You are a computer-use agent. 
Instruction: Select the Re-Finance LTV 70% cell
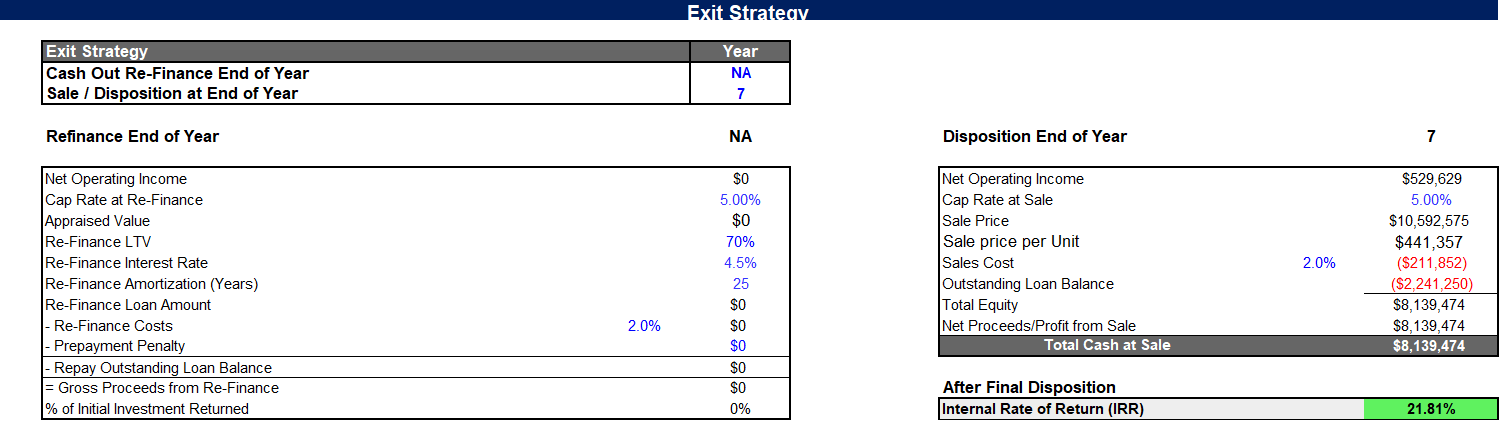[x=740, y=242]
